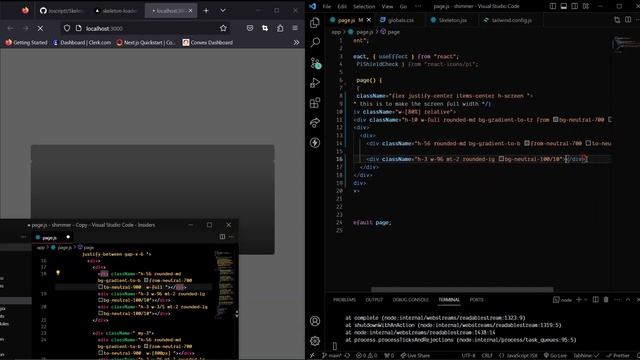The height and width of the screenshot is (360, 640).
Task: Click the horizontal scrollbar of the code editor
Action: pyautogui.click(x=462, y=290)
